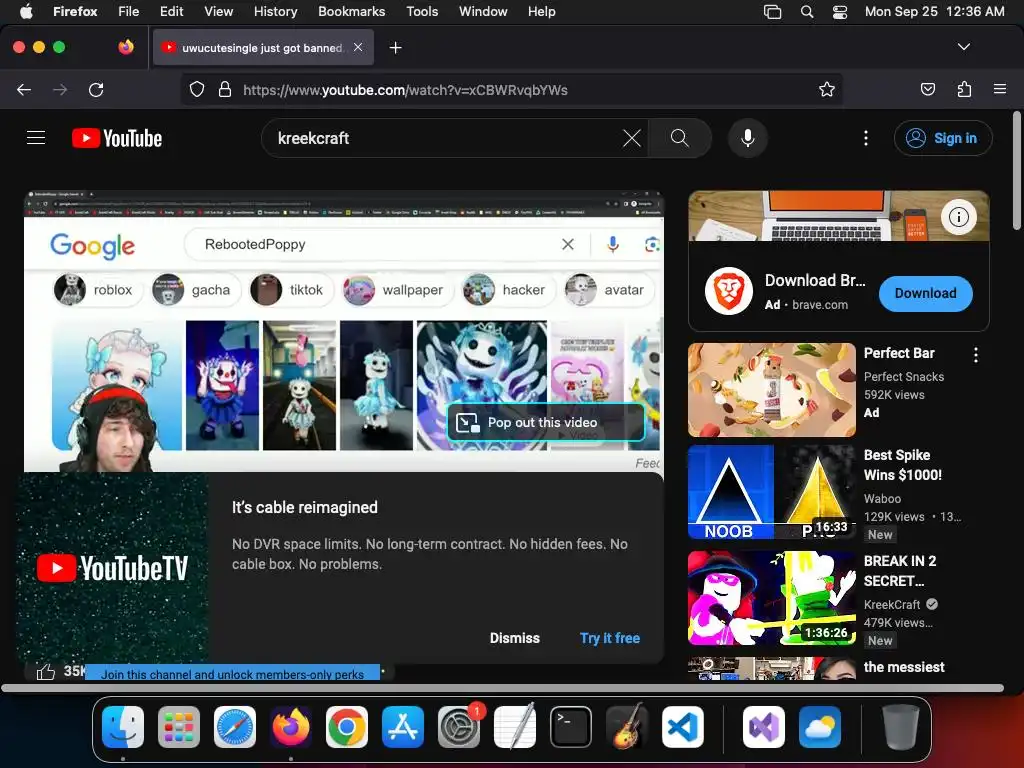Image resolution: width=1024 pixels, height=768 pixels.
Task: Click the messiest video title
Action: click(x=904, y=667)
